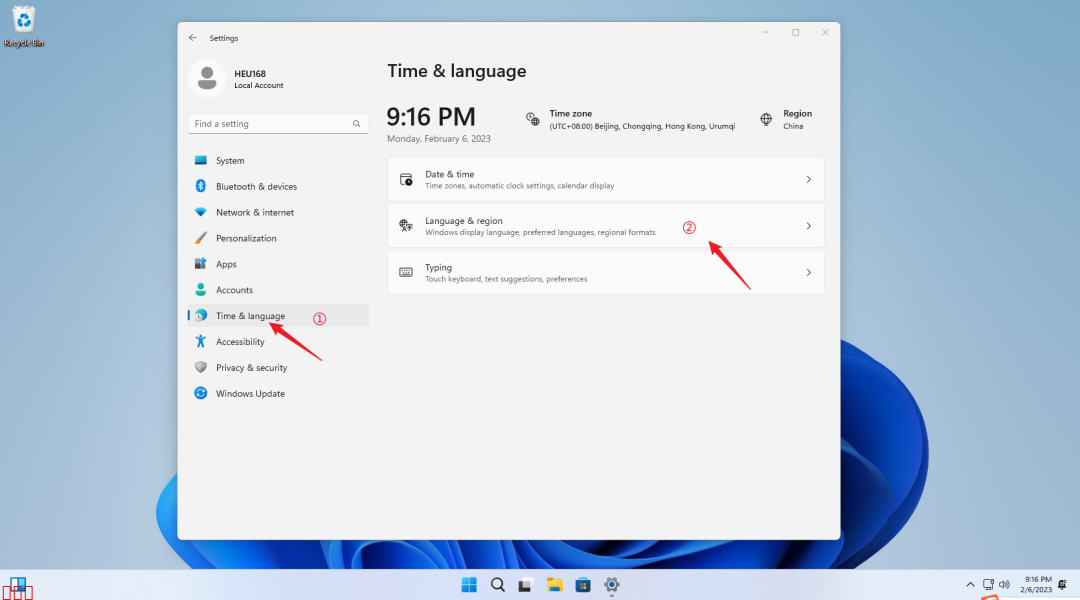Open the notification bell icon

click(x=1063, y=585)
